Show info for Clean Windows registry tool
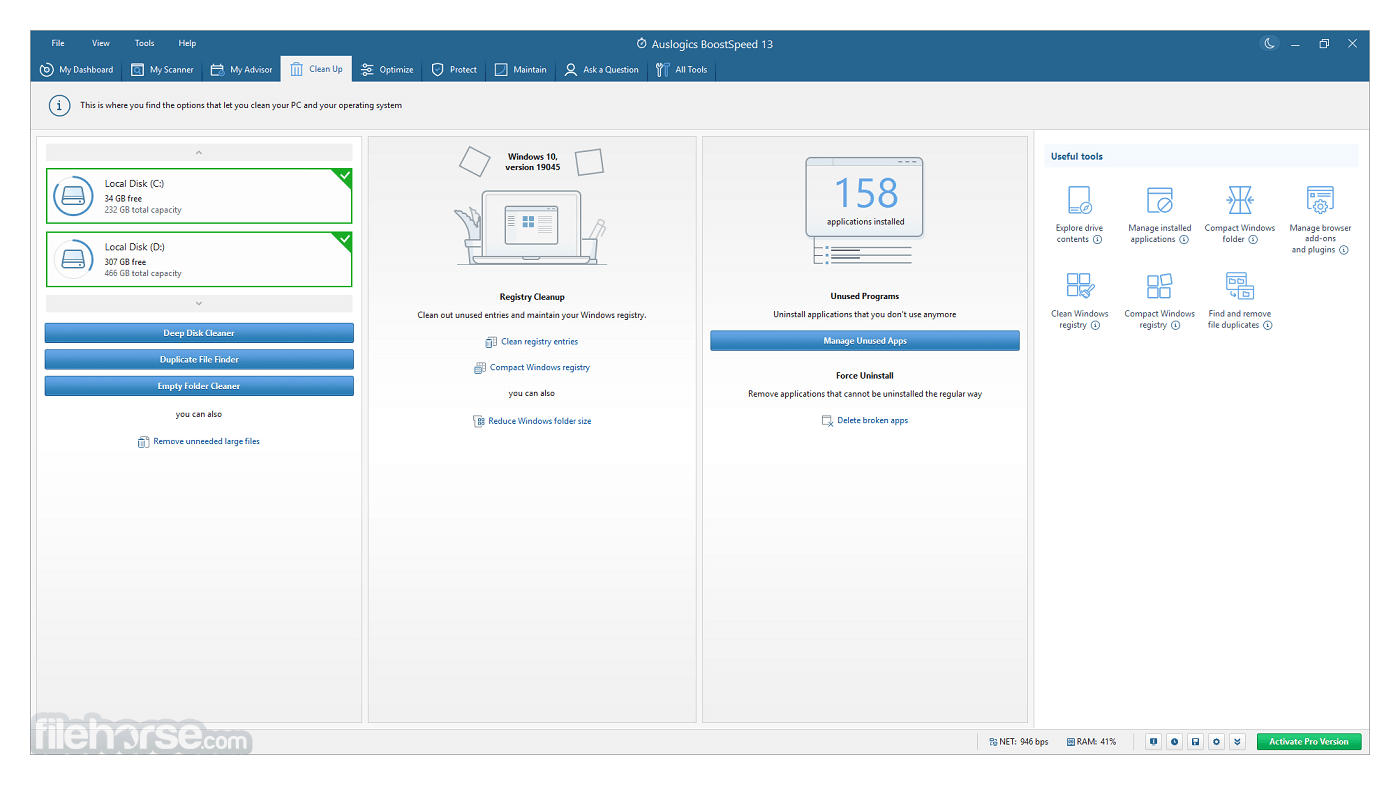Image resolution: width=1400 pixels, height=785 pixels. pos(1095,325)
